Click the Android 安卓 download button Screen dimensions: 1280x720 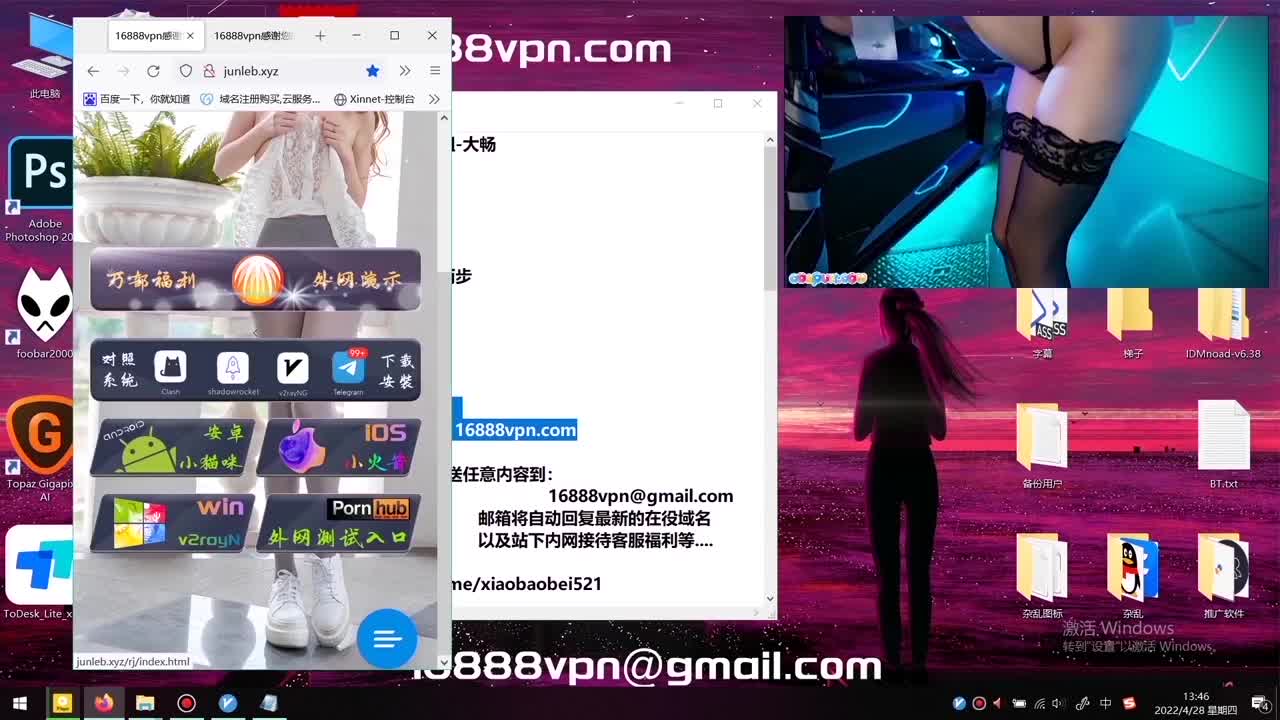[x=172, y=447]
